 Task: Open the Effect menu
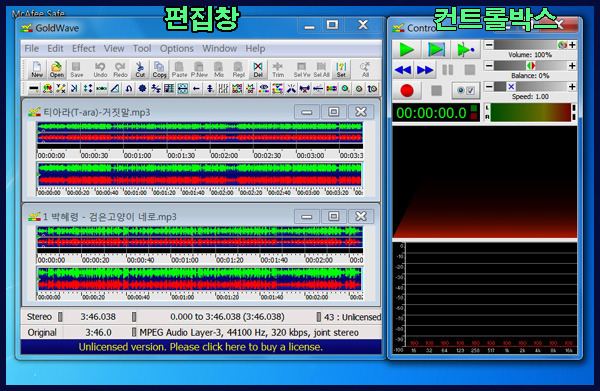tap(83, 49)
